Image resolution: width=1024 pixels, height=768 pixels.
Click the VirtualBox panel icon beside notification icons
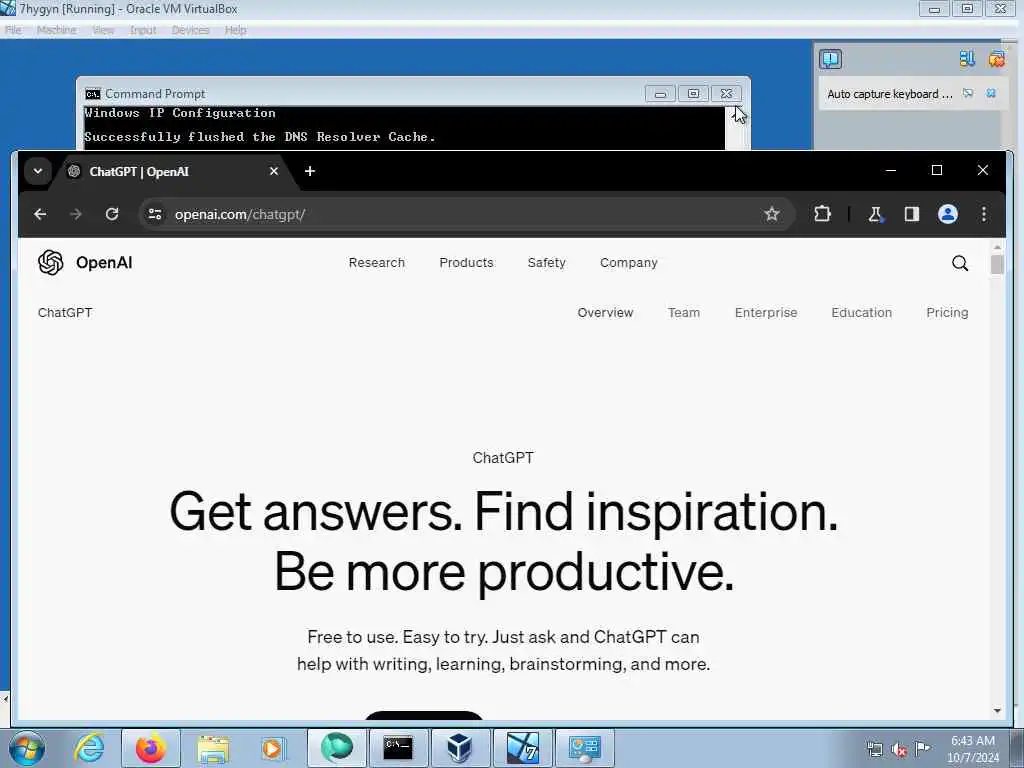[x=967, y=59]
